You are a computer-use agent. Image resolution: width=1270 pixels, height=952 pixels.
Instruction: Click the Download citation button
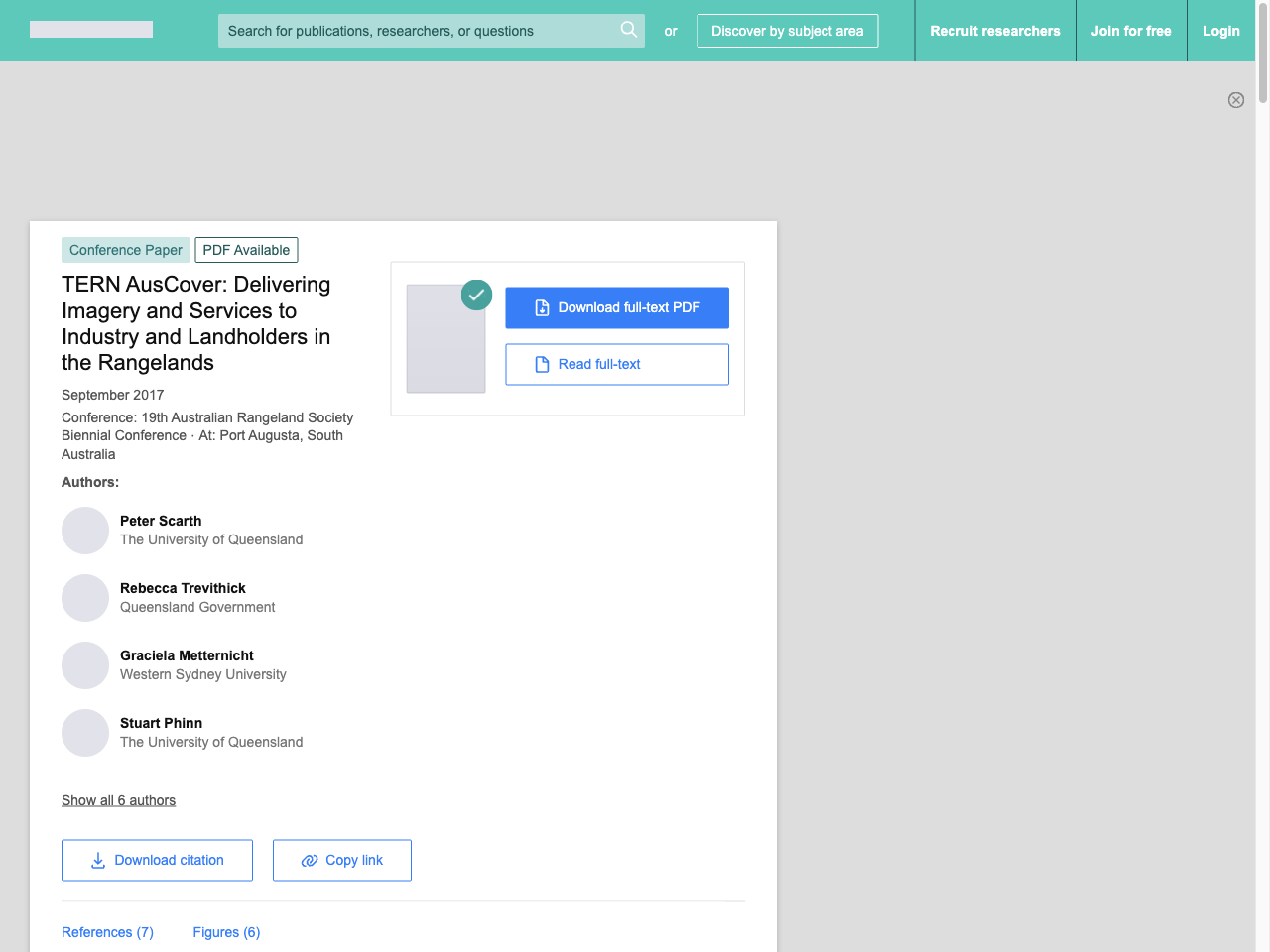pos(157,860)
